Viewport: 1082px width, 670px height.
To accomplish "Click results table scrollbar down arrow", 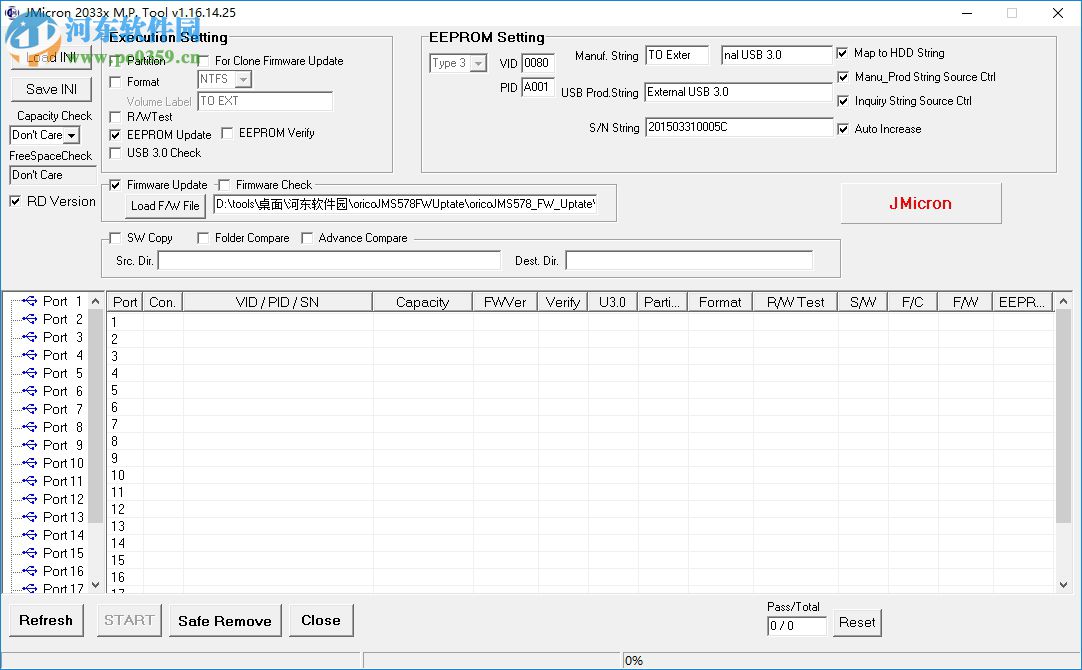I will [x=1063, y=584].
